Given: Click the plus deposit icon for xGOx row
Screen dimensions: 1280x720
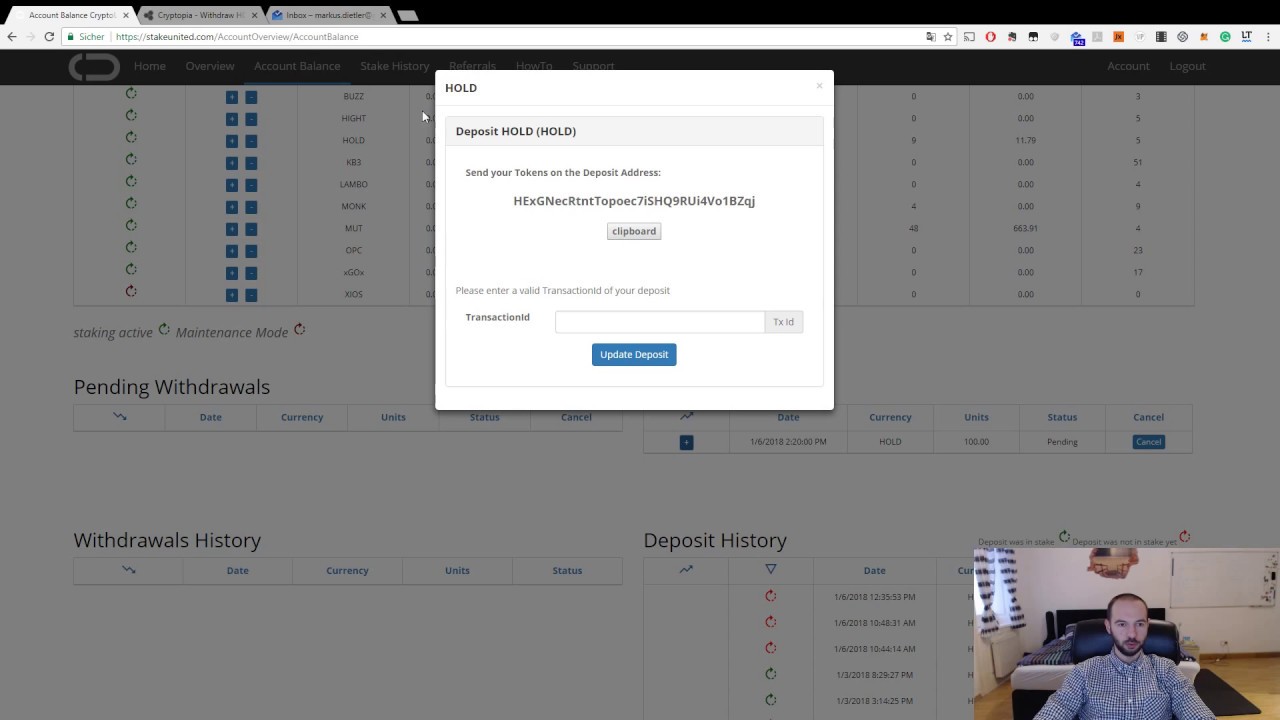Looking at the screenshot, I should [x=232, y=273].
